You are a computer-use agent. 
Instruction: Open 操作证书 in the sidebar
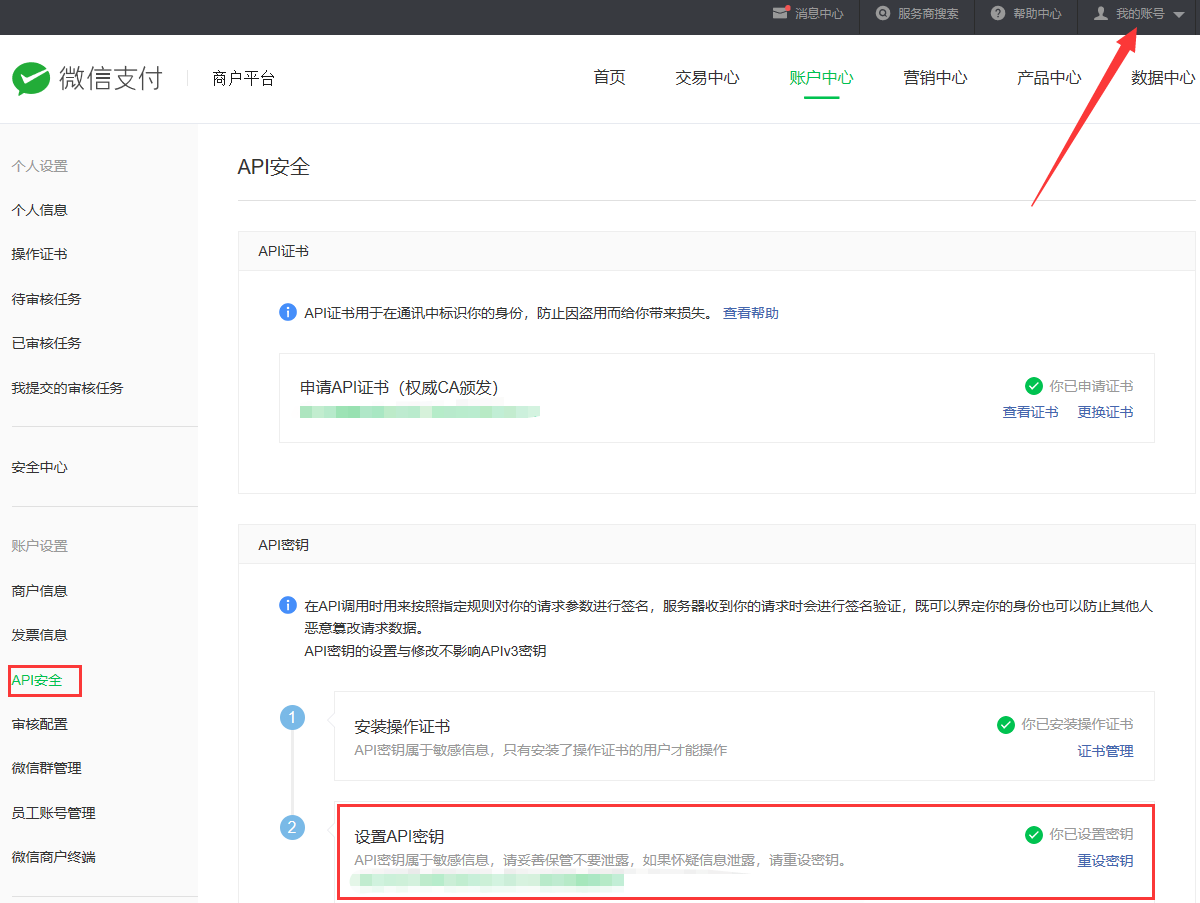point(40,254)
